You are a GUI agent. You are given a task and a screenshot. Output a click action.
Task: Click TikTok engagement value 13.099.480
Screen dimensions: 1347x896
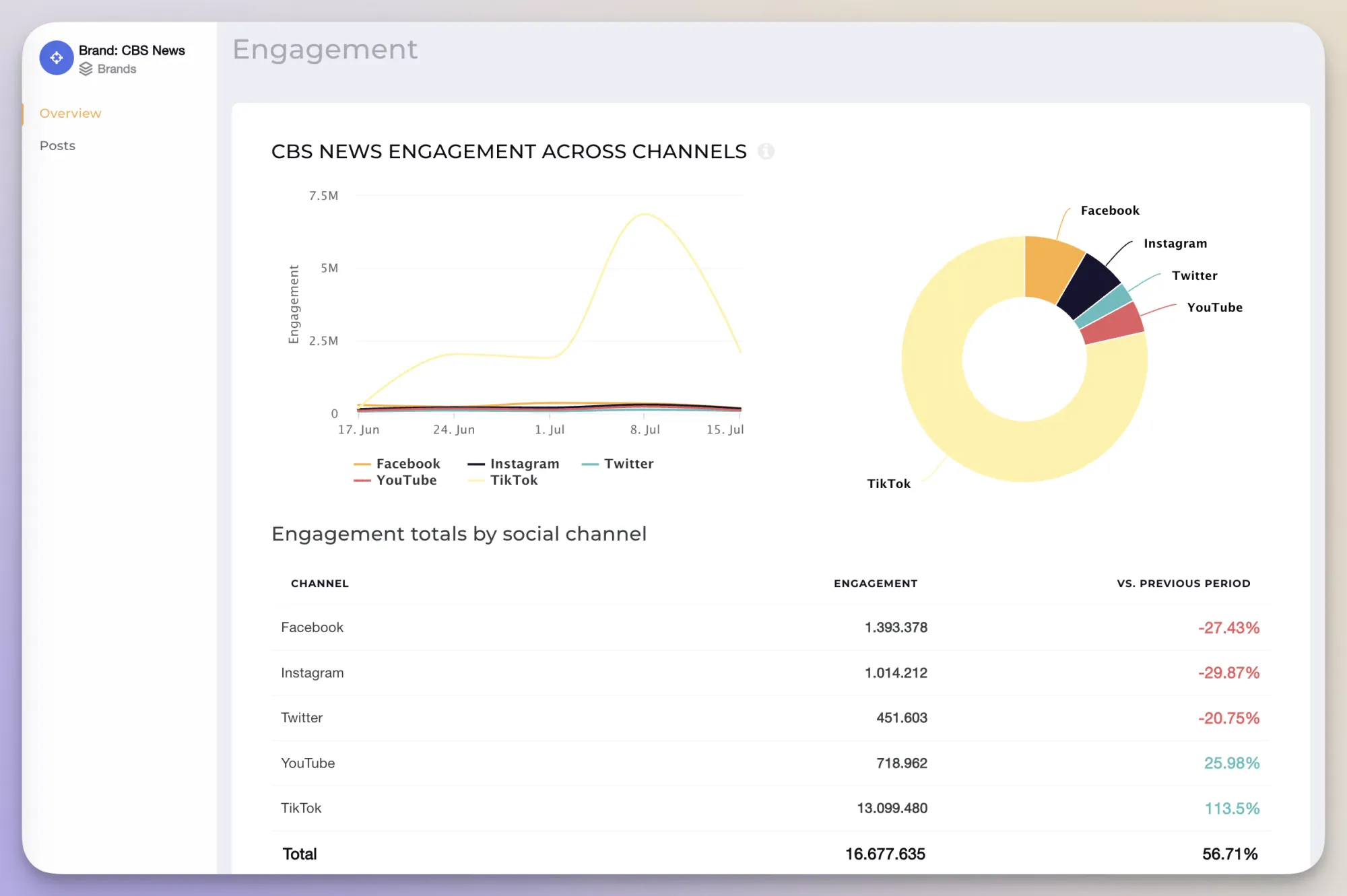coord(892,808)
